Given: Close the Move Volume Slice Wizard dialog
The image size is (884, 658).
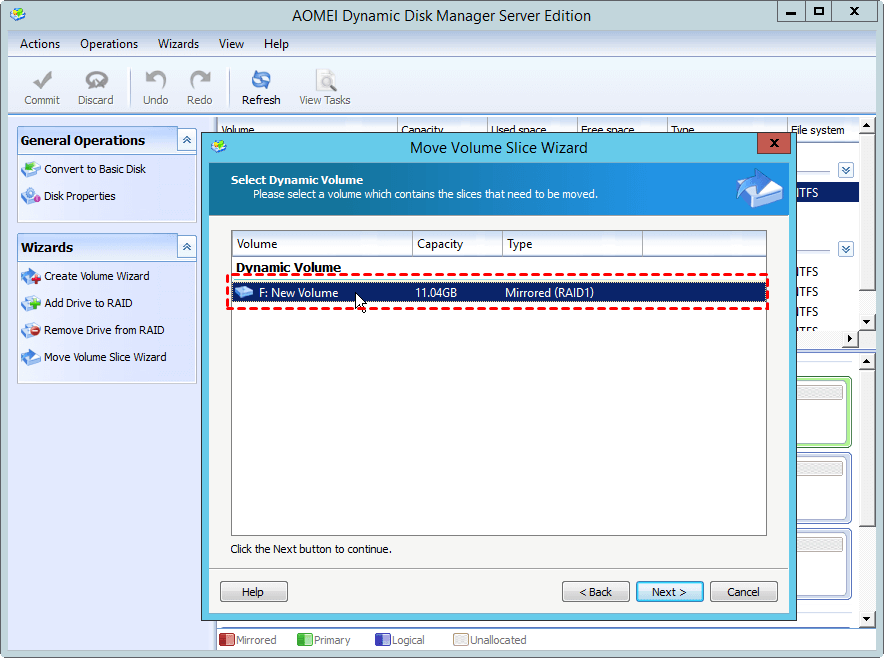Looking at the screenshot, I should (x=774, y=143).
